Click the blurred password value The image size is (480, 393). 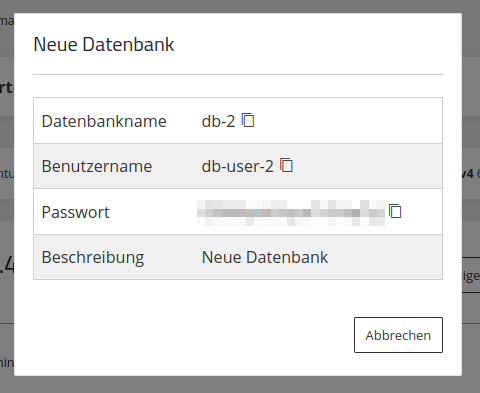pyautogui.click(x=291, y=213)
